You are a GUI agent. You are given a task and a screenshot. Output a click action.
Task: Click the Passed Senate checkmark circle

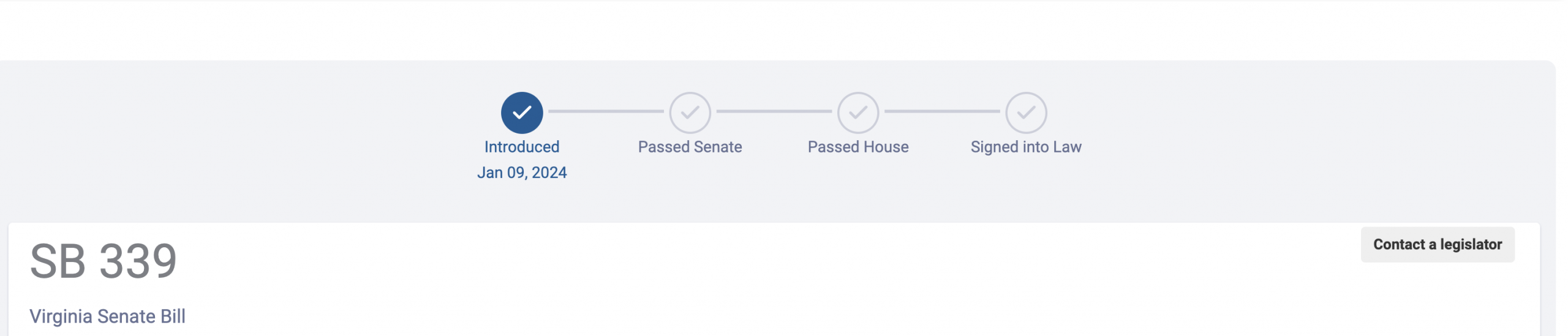[x=690, y=113]
